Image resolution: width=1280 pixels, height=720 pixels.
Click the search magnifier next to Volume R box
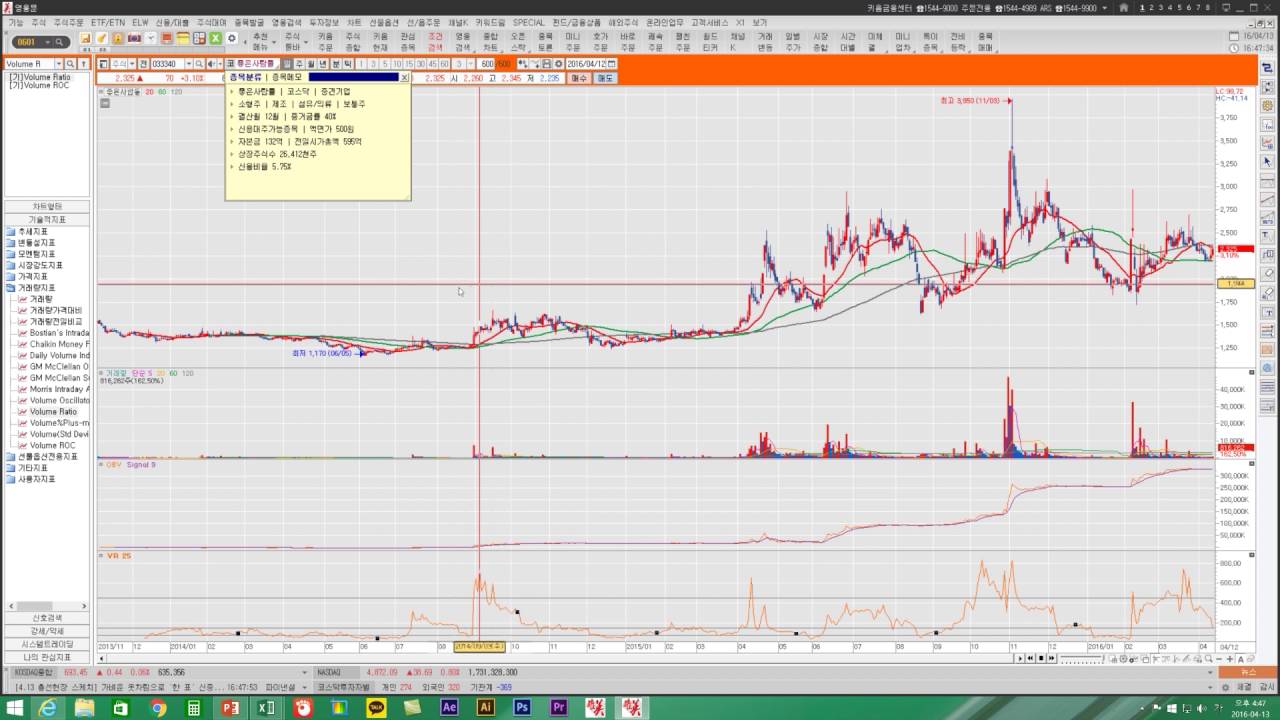[70, 64]
